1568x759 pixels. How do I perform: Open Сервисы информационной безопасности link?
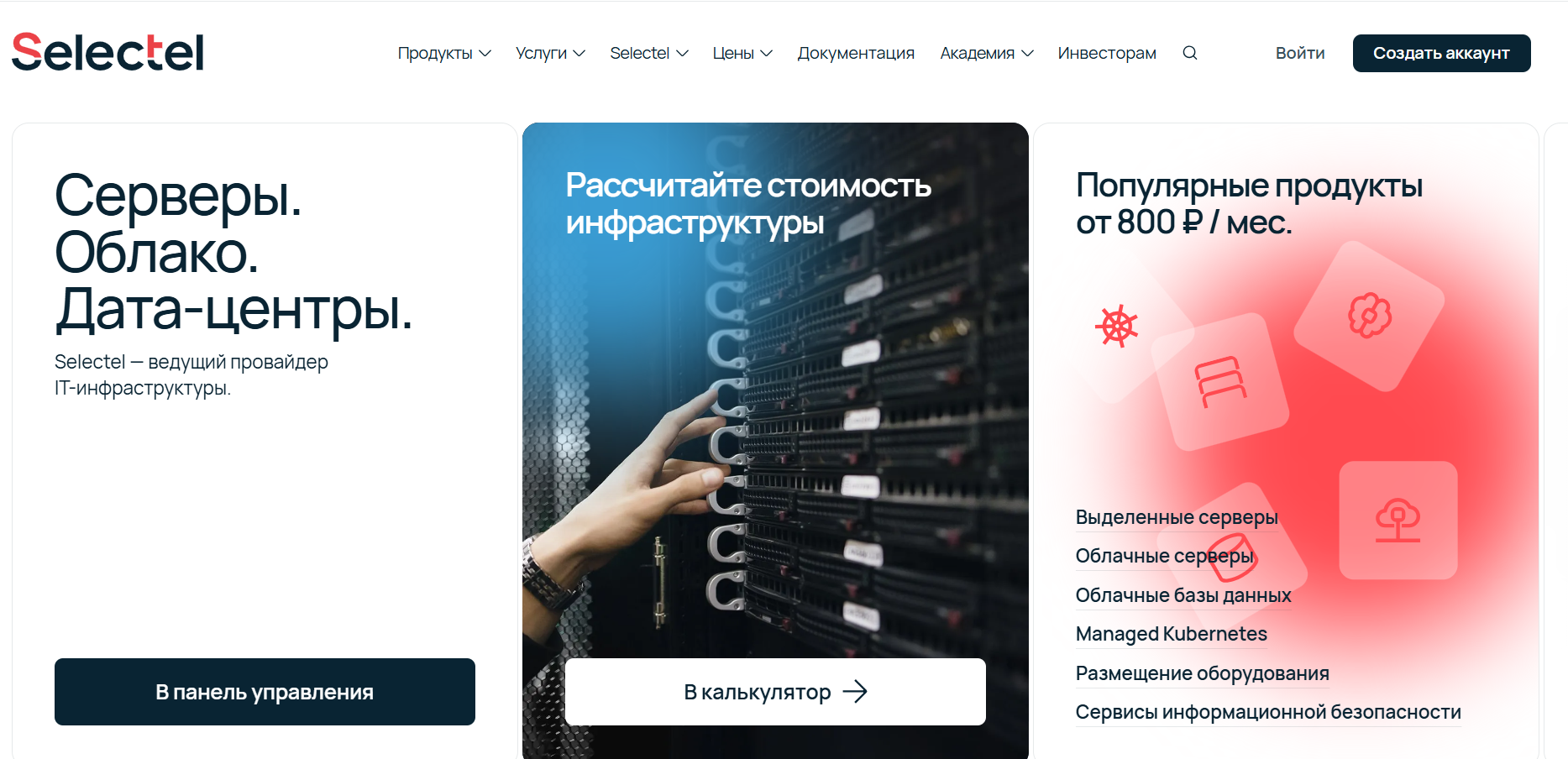coord(1268,712)
